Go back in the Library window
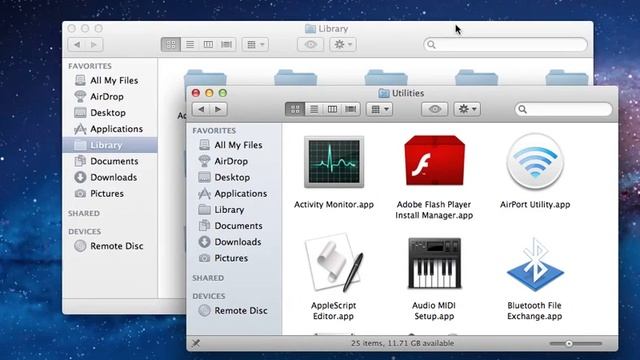The image size is (640, 360). (x=77, y=44)
